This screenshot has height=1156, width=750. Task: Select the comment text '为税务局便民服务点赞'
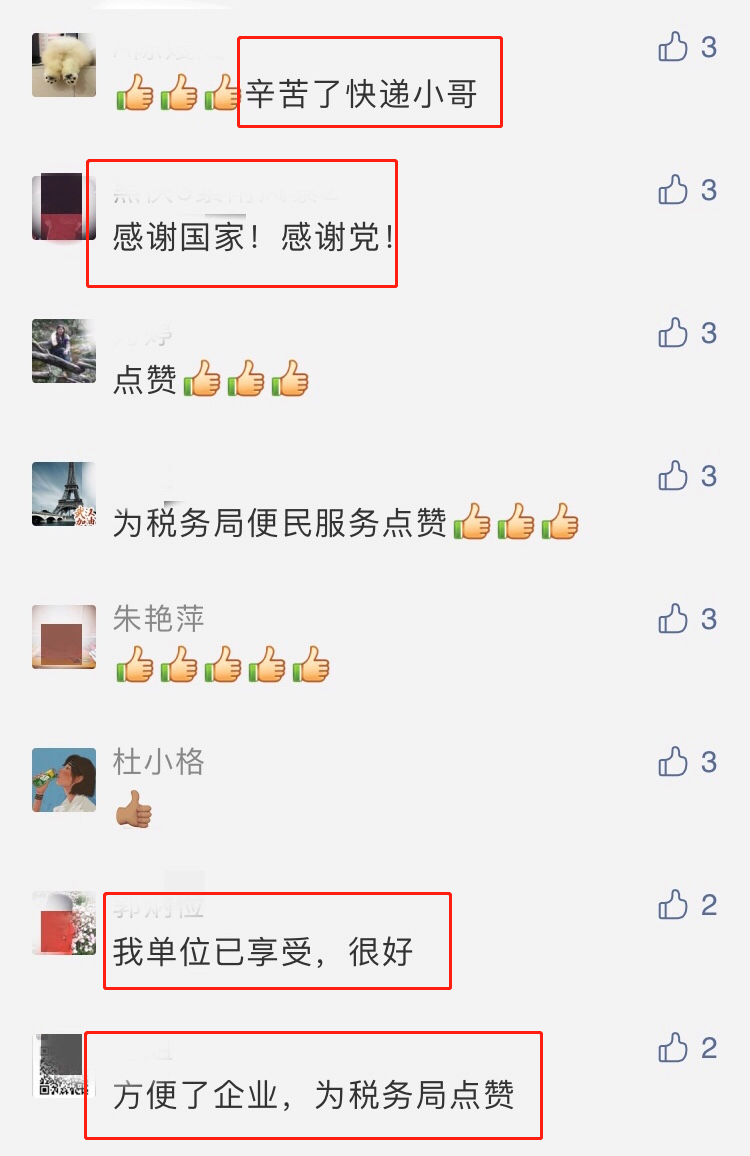[279, 523]
